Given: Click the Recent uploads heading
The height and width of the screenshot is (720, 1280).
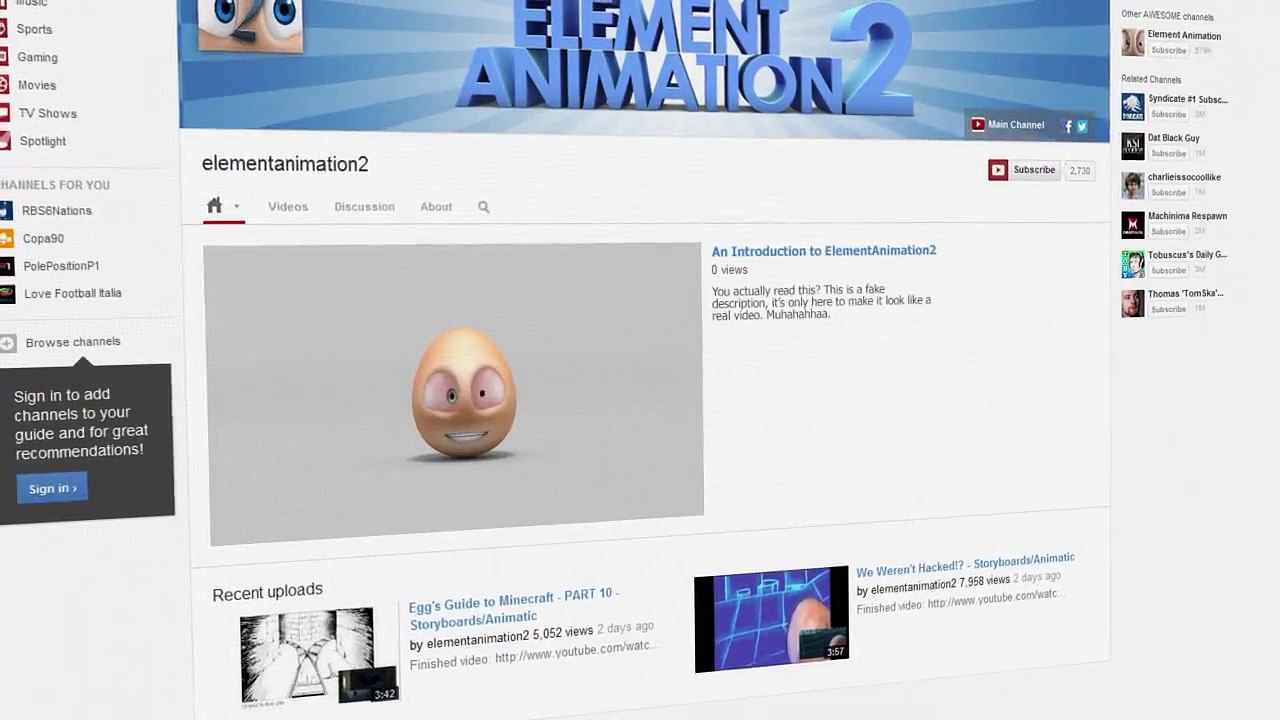Looking at the screenshot, I should point(267,592).
